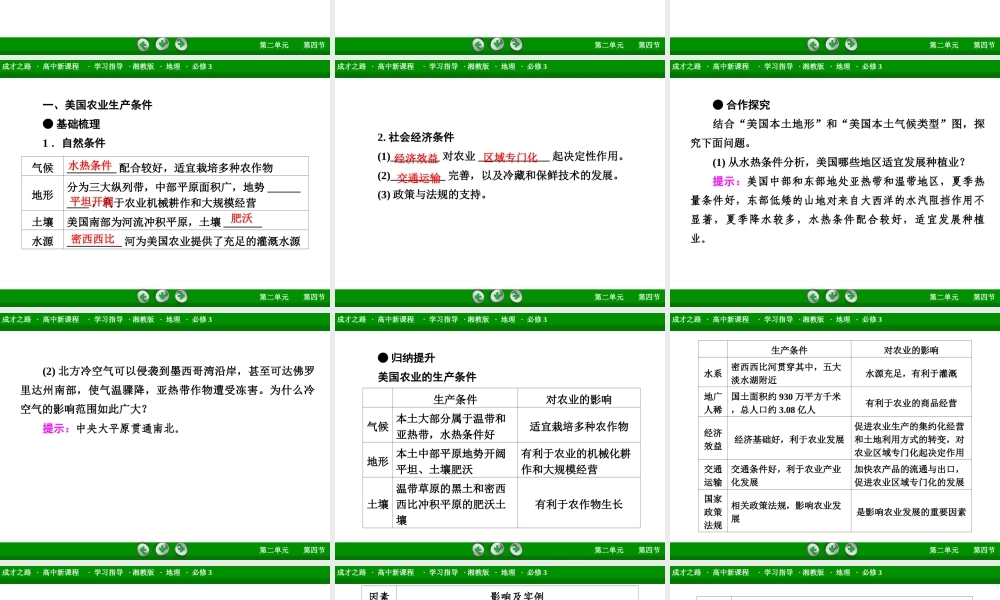Click forward arrow under the 自然条件 table slide
This screenshot has width=1000, height=600.
[x=181, y=296]
